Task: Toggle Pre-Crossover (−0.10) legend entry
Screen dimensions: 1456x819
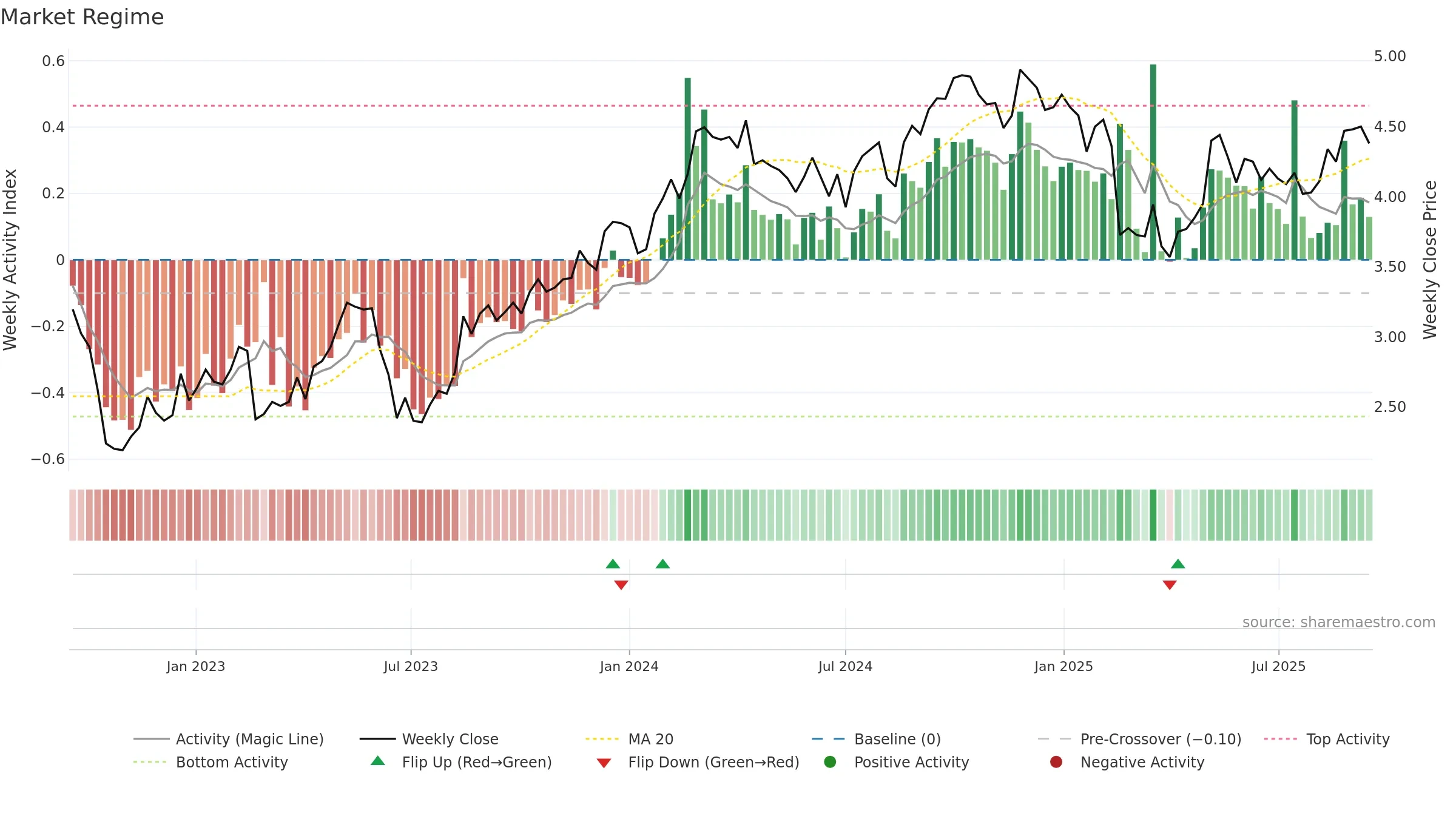Action: pyautogui.click(x=1139, y=739)
